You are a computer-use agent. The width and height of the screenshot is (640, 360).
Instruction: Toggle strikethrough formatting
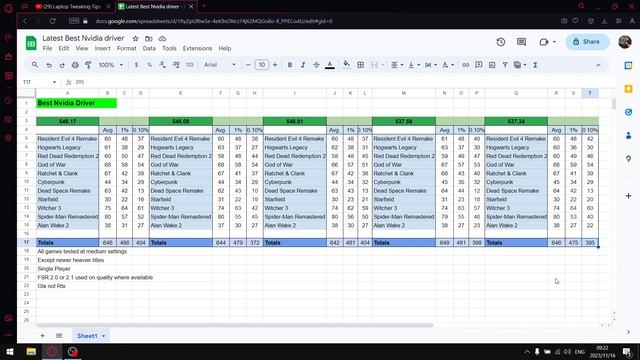(x=316, y=65)
